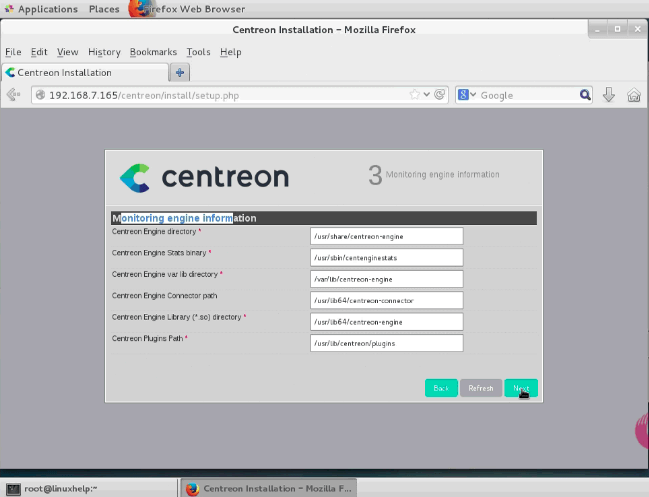Image resolution: width=649 pixels, height=497 pixels.
Task: Open the View menu
Action: coord(67,52)
